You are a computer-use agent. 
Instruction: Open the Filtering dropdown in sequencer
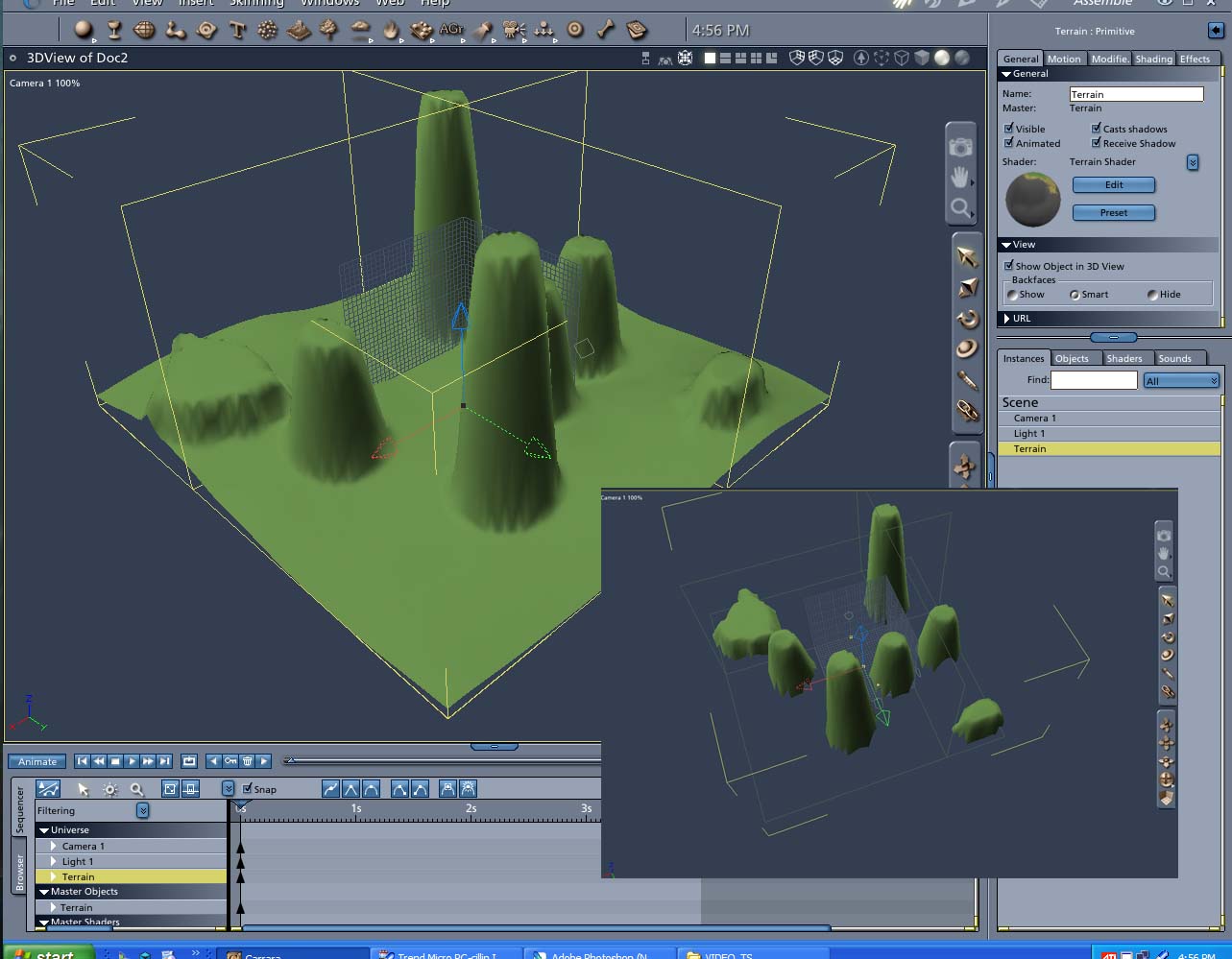[x=142, y=810]
